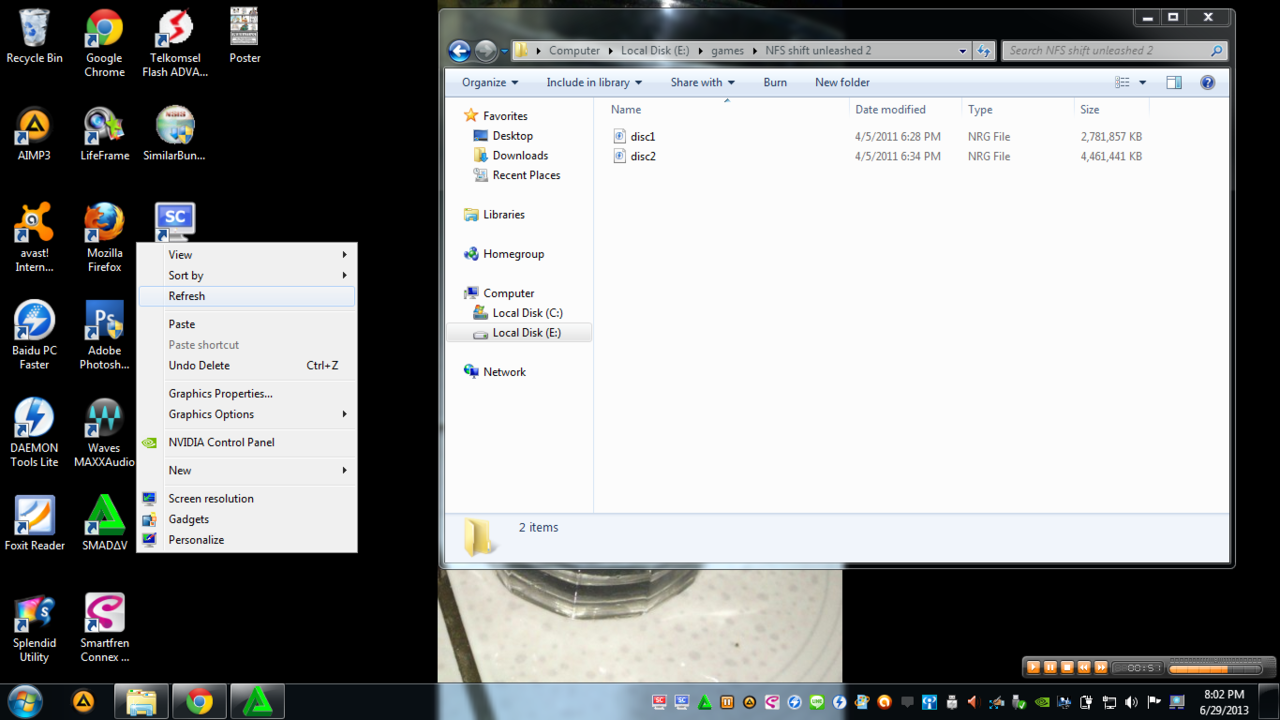Select the Poster desktop icon

tap(244, 36)
